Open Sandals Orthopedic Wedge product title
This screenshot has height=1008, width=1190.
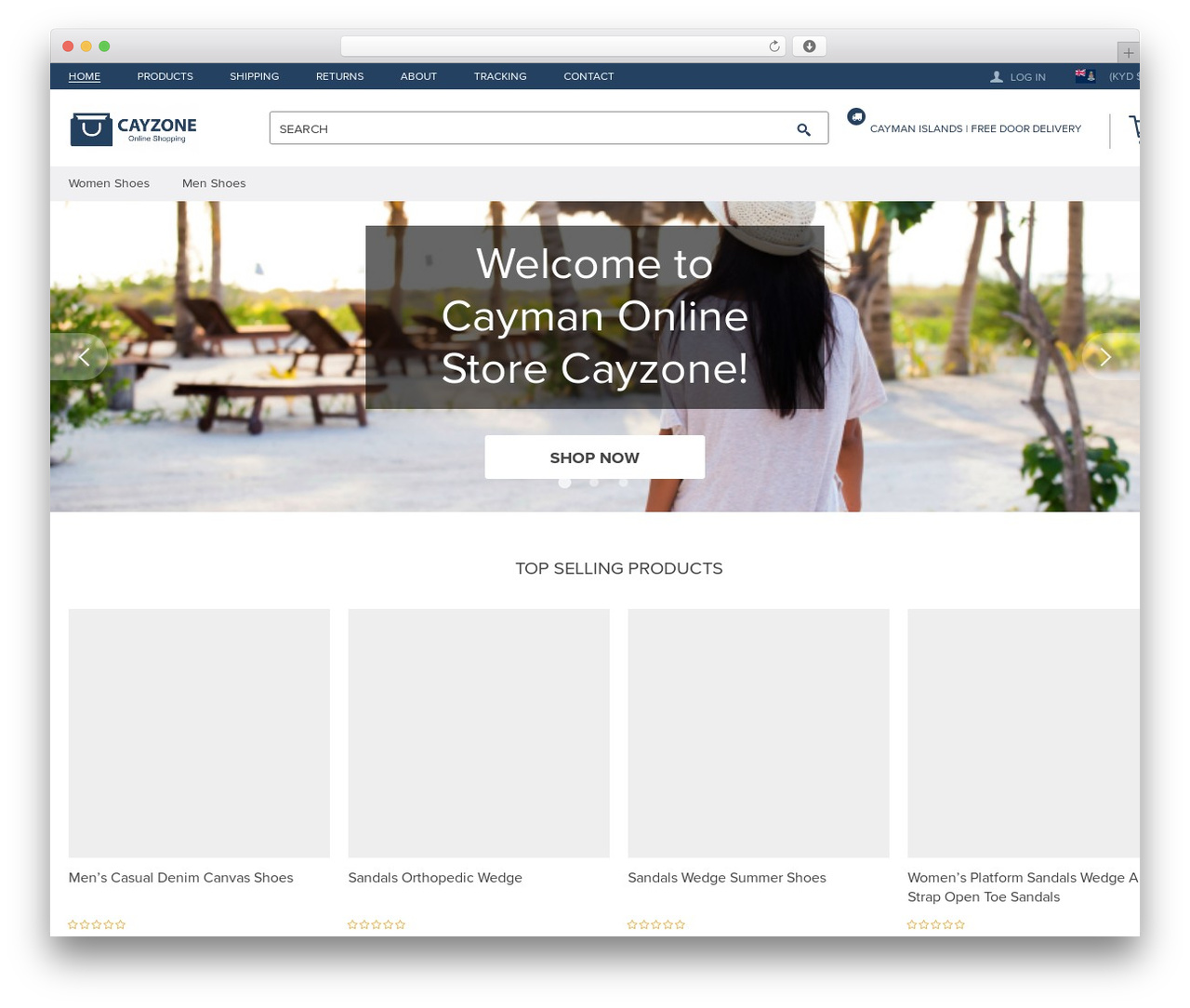coord(435,878)
